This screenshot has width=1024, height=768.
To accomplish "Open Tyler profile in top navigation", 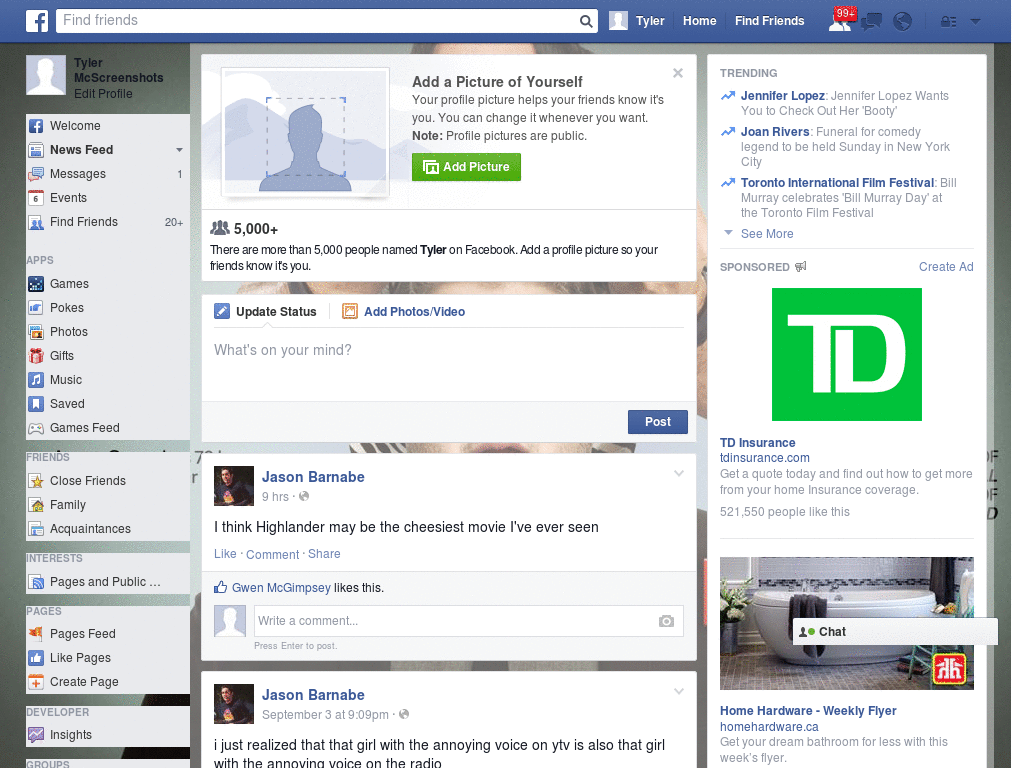I will coord(637,21).
